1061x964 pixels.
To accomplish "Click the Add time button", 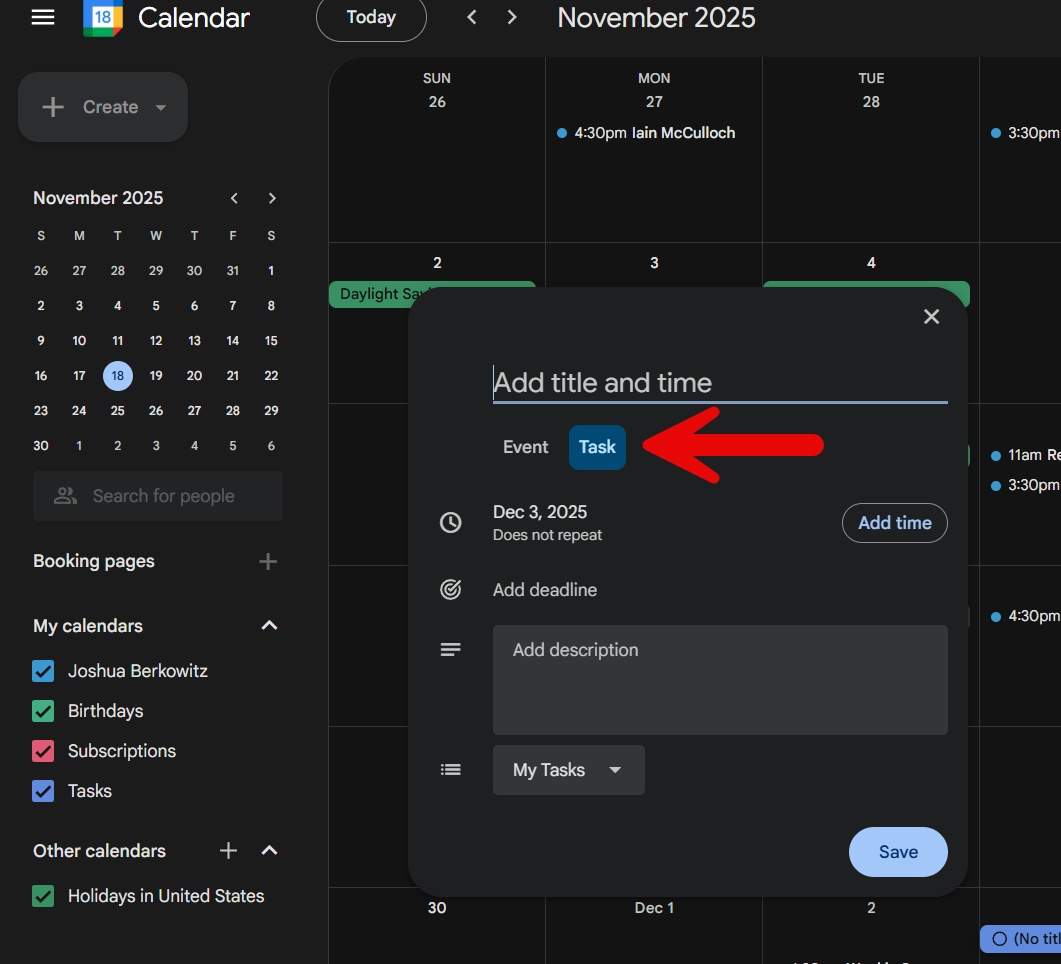I will pos(894,523).
